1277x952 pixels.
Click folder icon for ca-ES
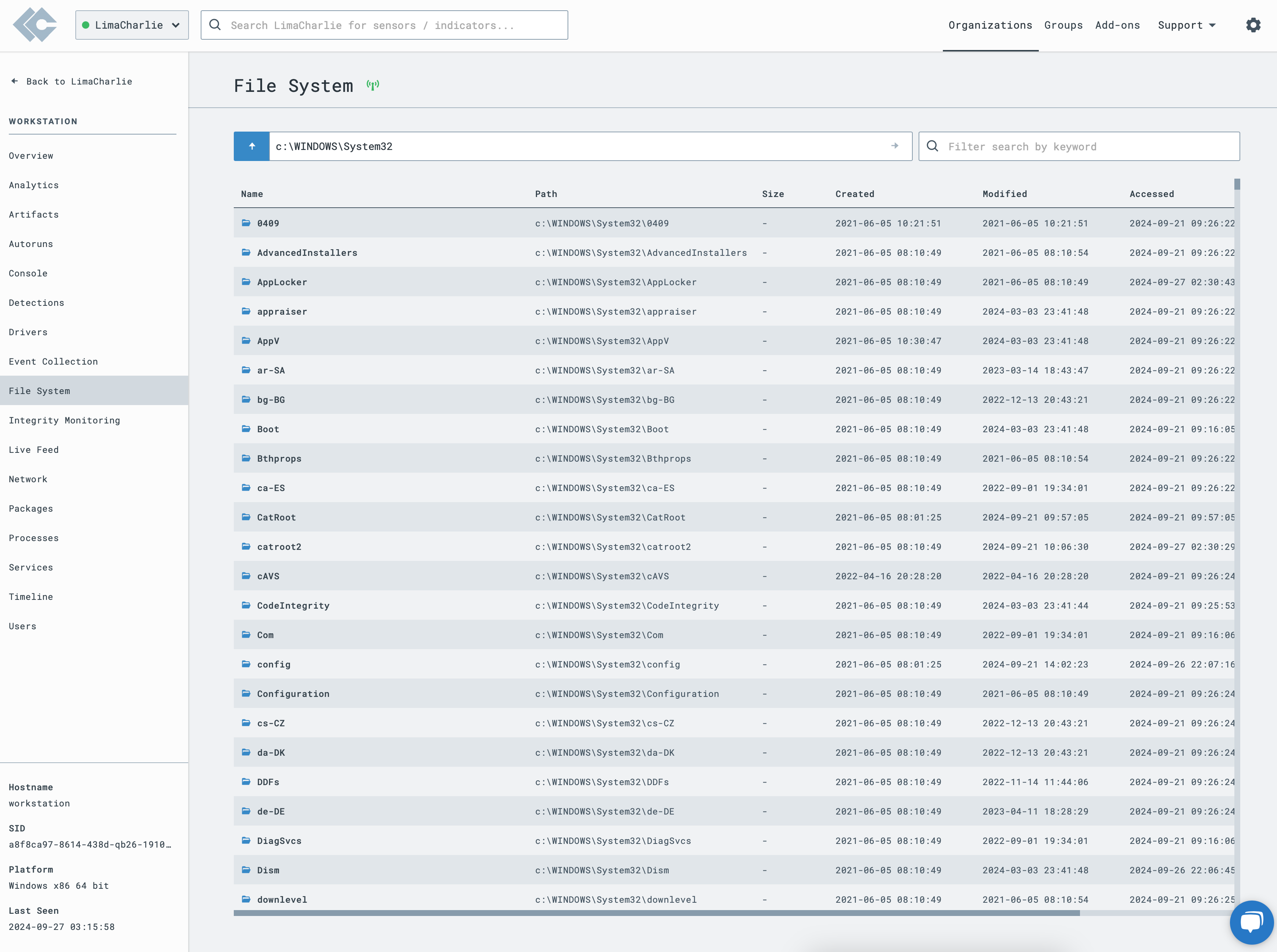tap(246, 487)
